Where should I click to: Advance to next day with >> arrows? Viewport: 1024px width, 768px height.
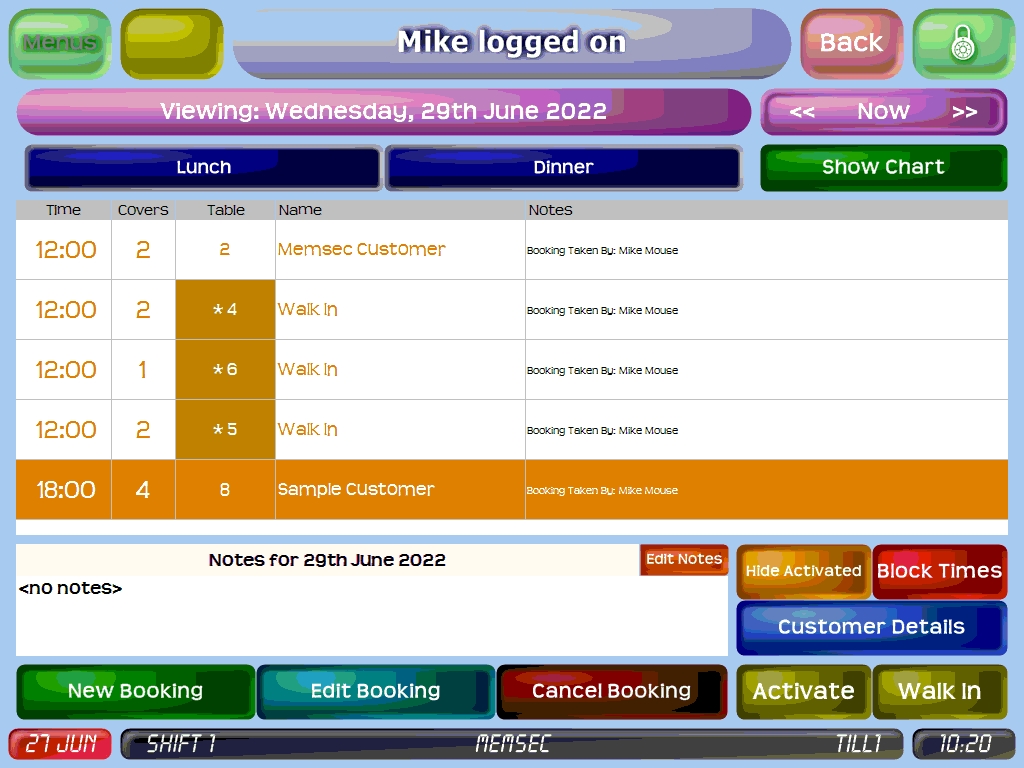[x=964, y=112]
